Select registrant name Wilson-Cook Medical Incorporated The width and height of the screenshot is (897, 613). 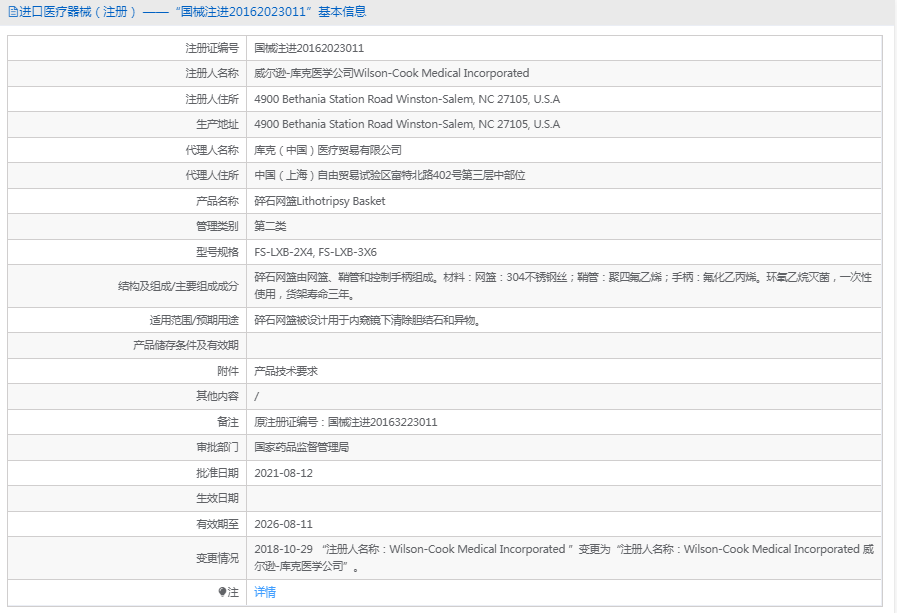click(x=391, y=73)
